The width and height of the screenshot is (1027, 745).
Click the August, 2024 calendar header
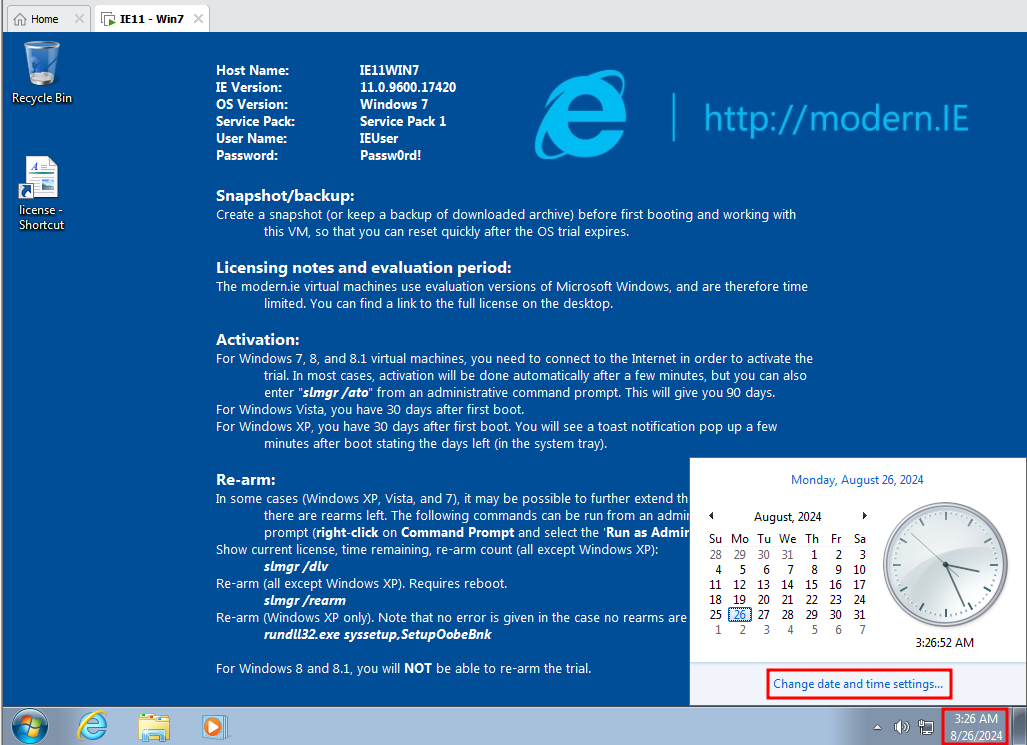787,516
